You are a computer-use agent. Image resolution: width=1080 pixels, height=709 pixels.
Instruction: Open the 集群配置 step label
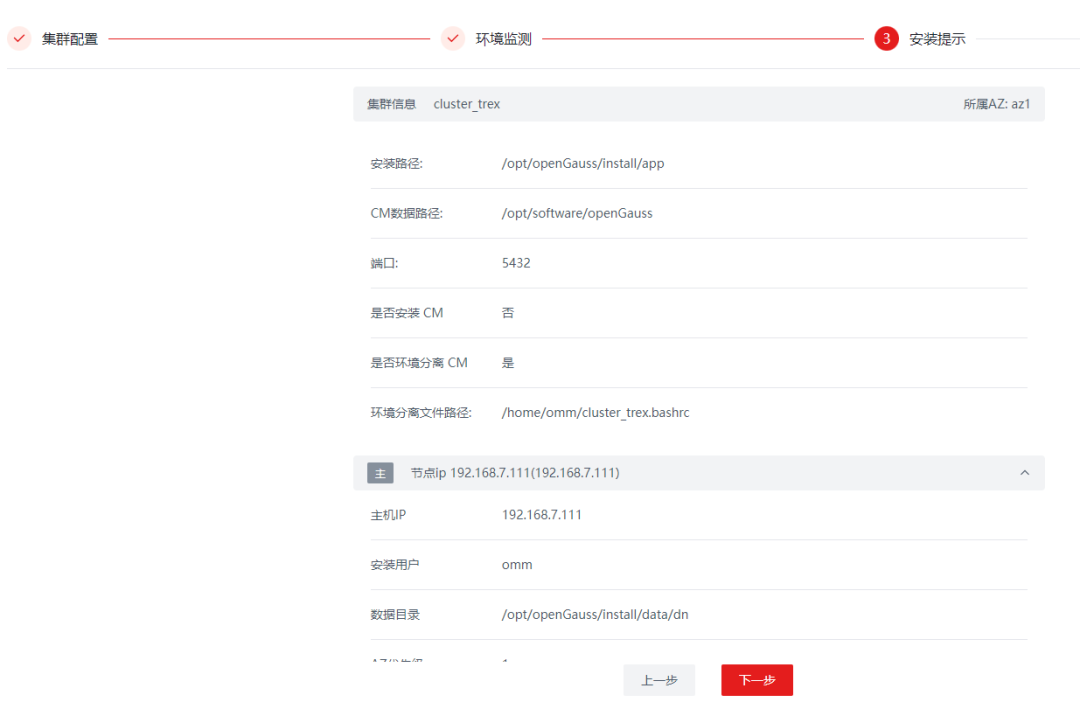click(70, 39)
